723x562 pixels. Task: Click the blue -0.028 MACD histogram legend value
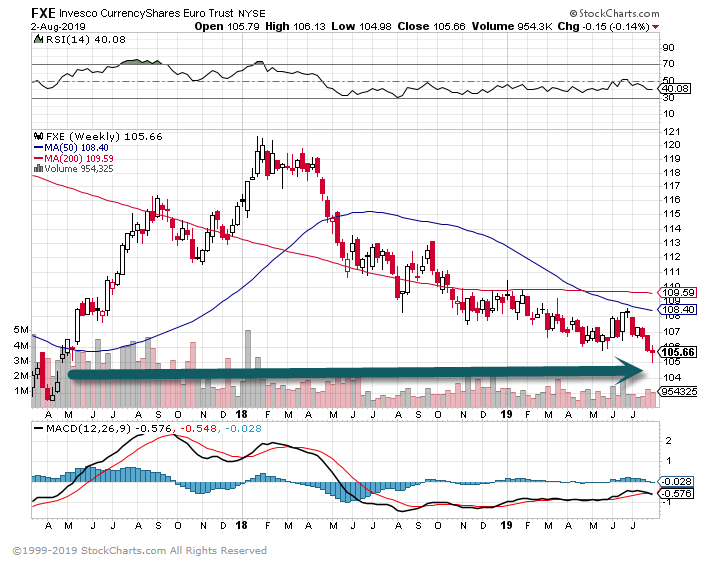coord(243,429)
